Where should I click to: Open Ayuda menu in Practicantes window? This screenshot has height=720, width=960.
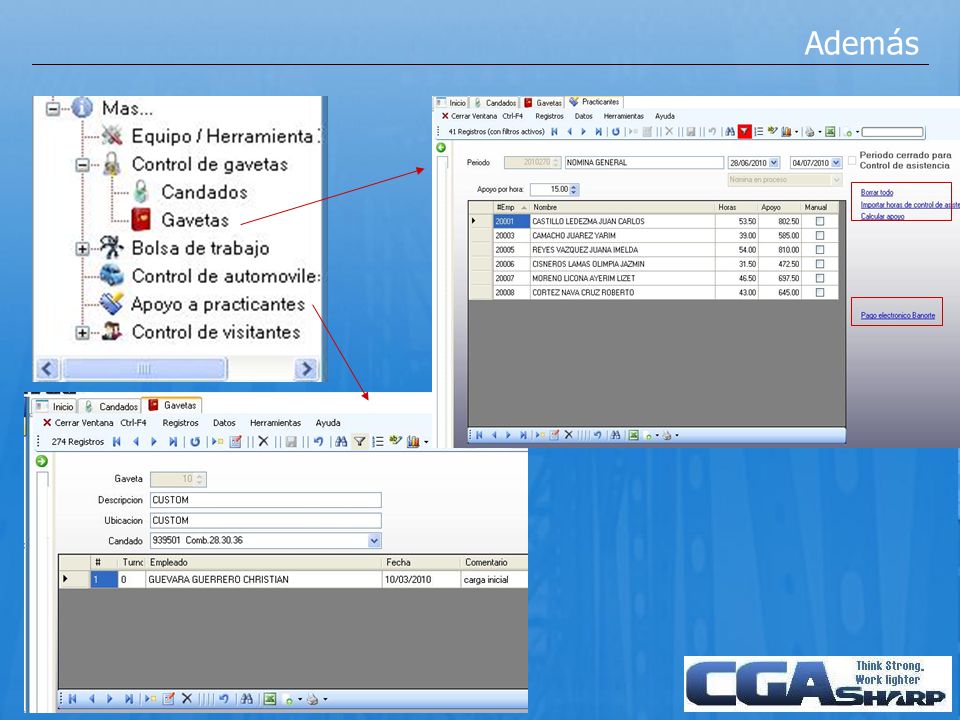pos(664,116)
